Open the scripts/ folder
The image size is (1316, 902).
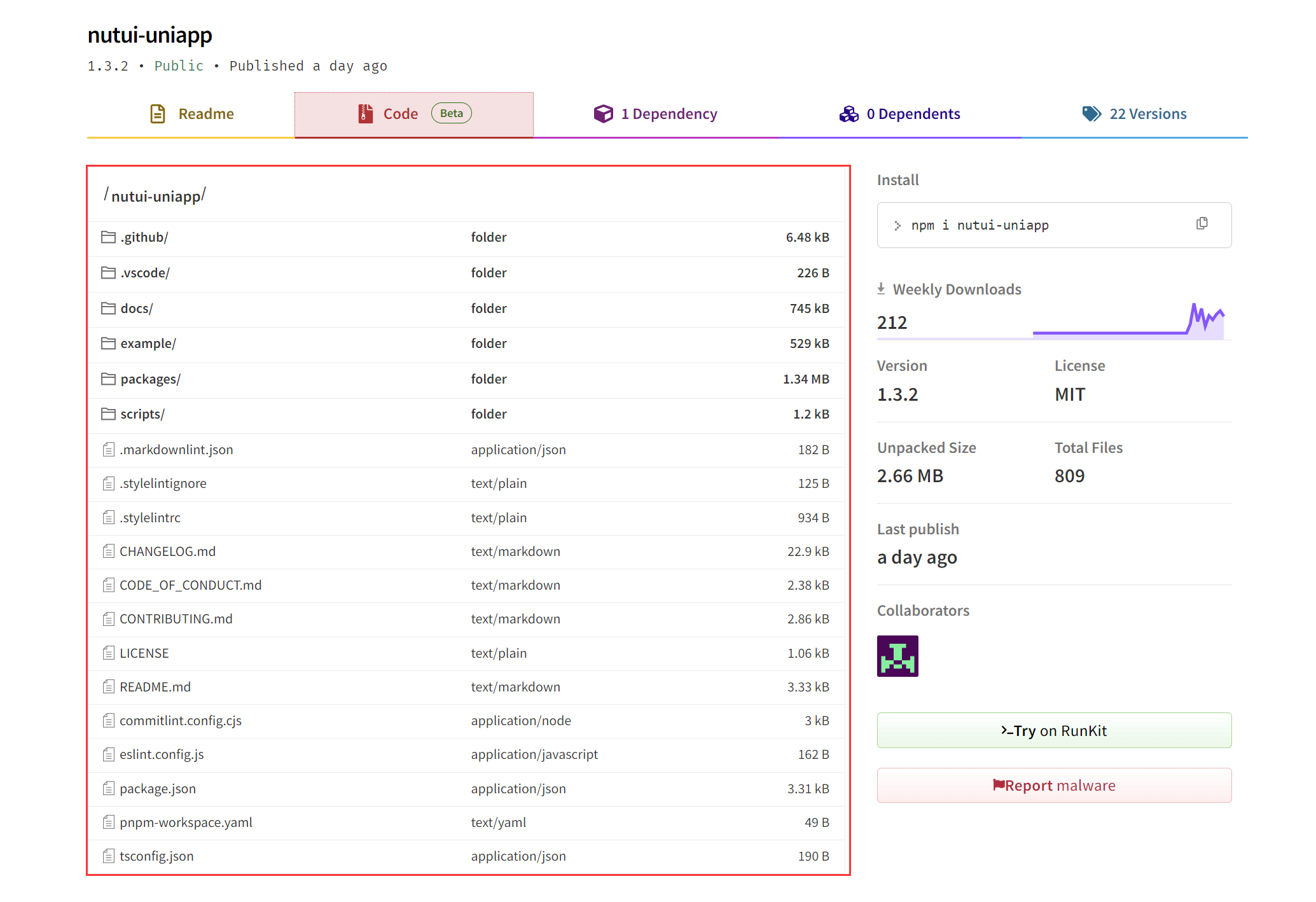[x=142, y=413]
